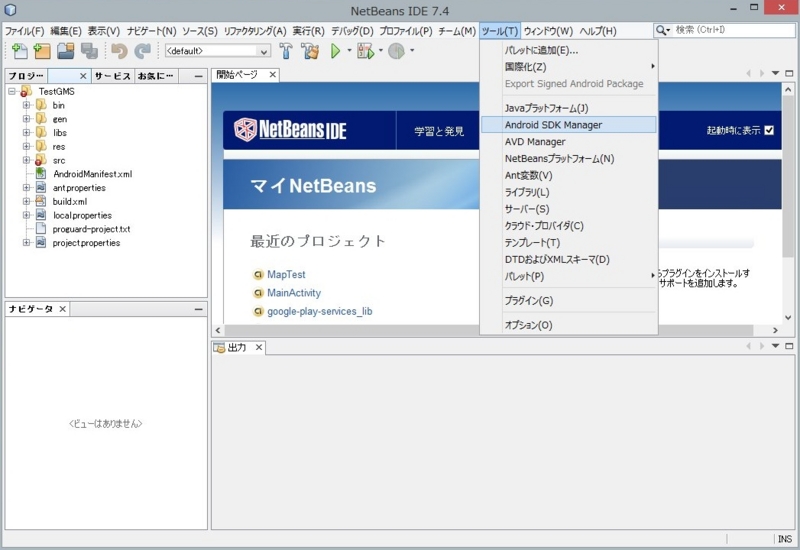
Task: Collapse the TestGMS project node
Action: 12,91
